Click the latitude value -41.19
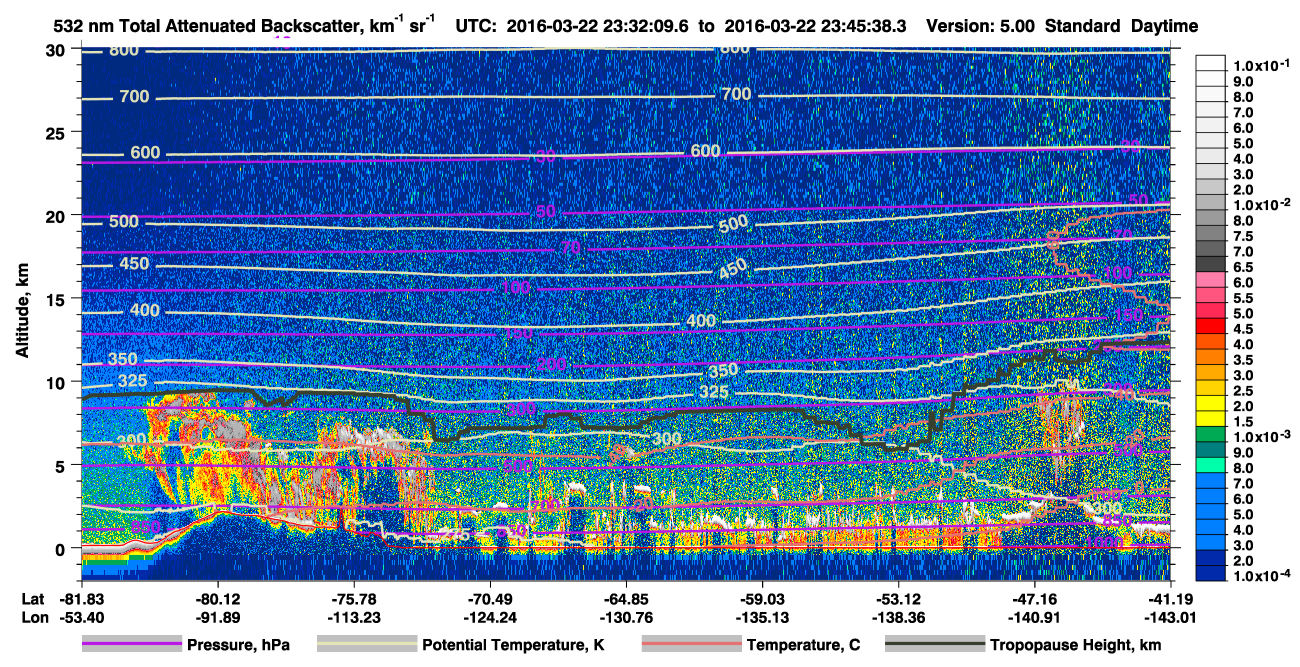This screenshot has height=667, width=1300. 1171,599
